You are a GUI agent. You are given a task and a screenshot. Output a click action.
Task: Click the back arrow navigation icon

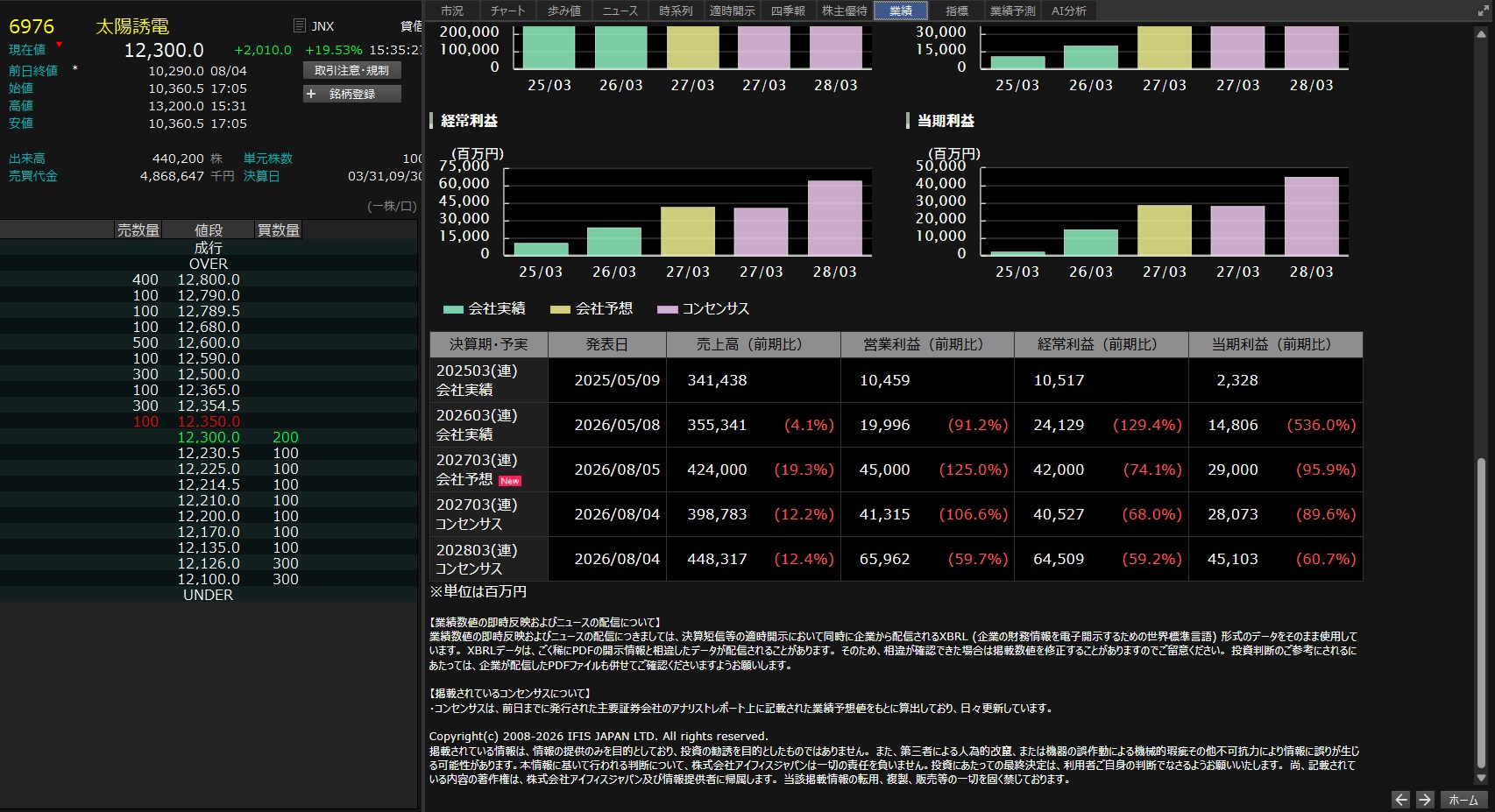[x=1400, y=800]
